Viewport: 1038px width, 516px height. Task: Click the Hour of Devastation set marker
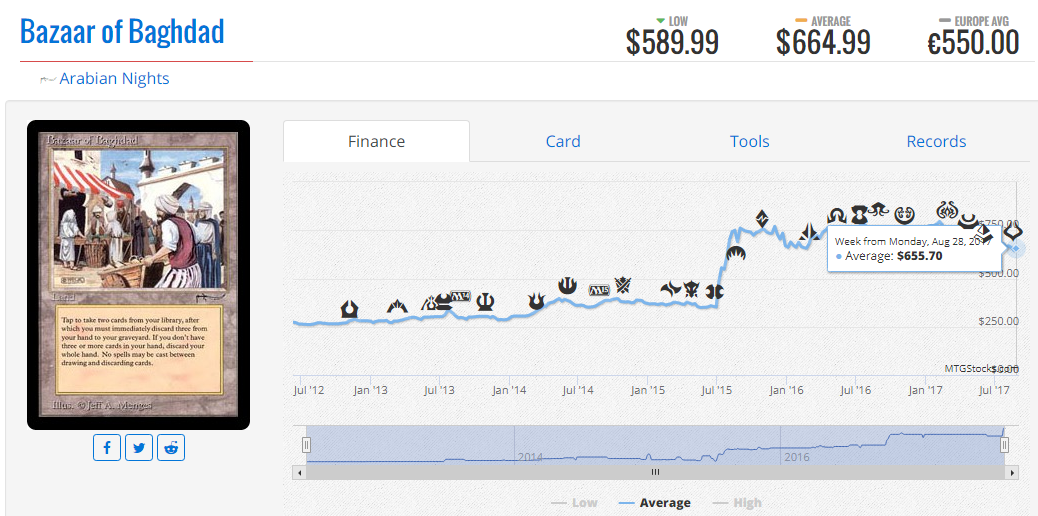pos(1014,232)
